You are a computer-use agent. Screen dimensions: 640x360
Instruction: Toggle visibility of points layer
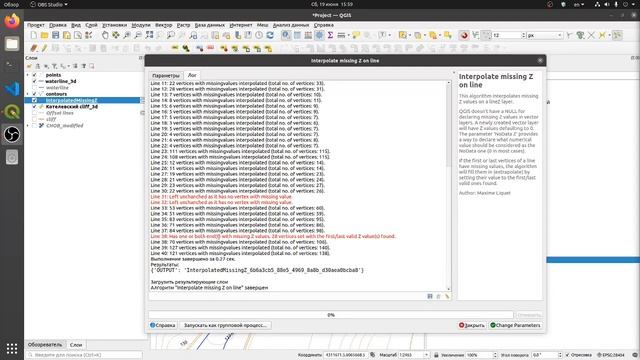coord(34,75)
